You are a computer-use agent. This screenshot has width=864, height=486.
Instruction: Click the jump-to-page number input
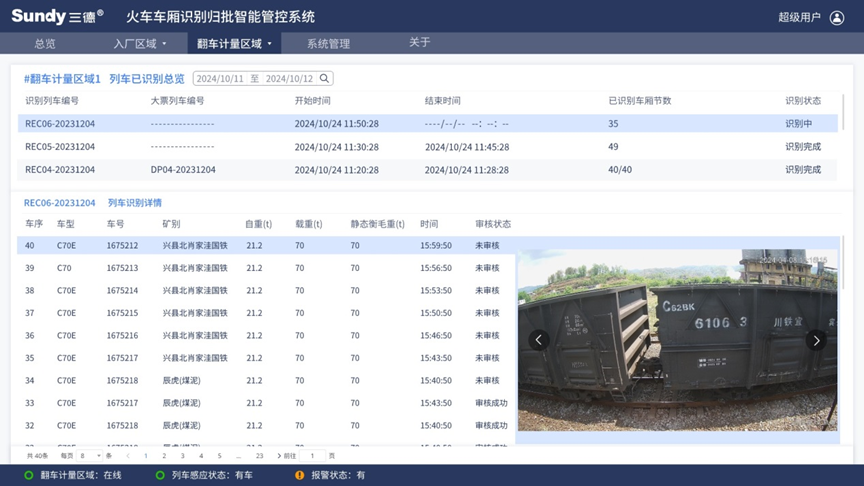[312, 456]
